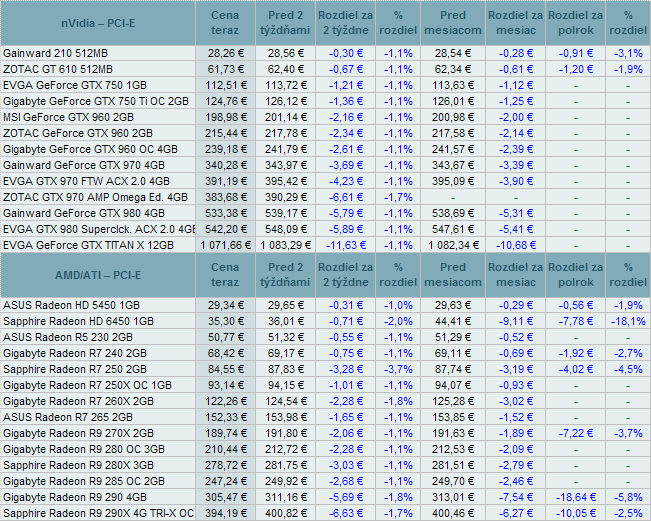This screenshot has width=651, height=521.
Task: Select Gainward GeForce GTX 980 4GB
Action: point(84,213)
